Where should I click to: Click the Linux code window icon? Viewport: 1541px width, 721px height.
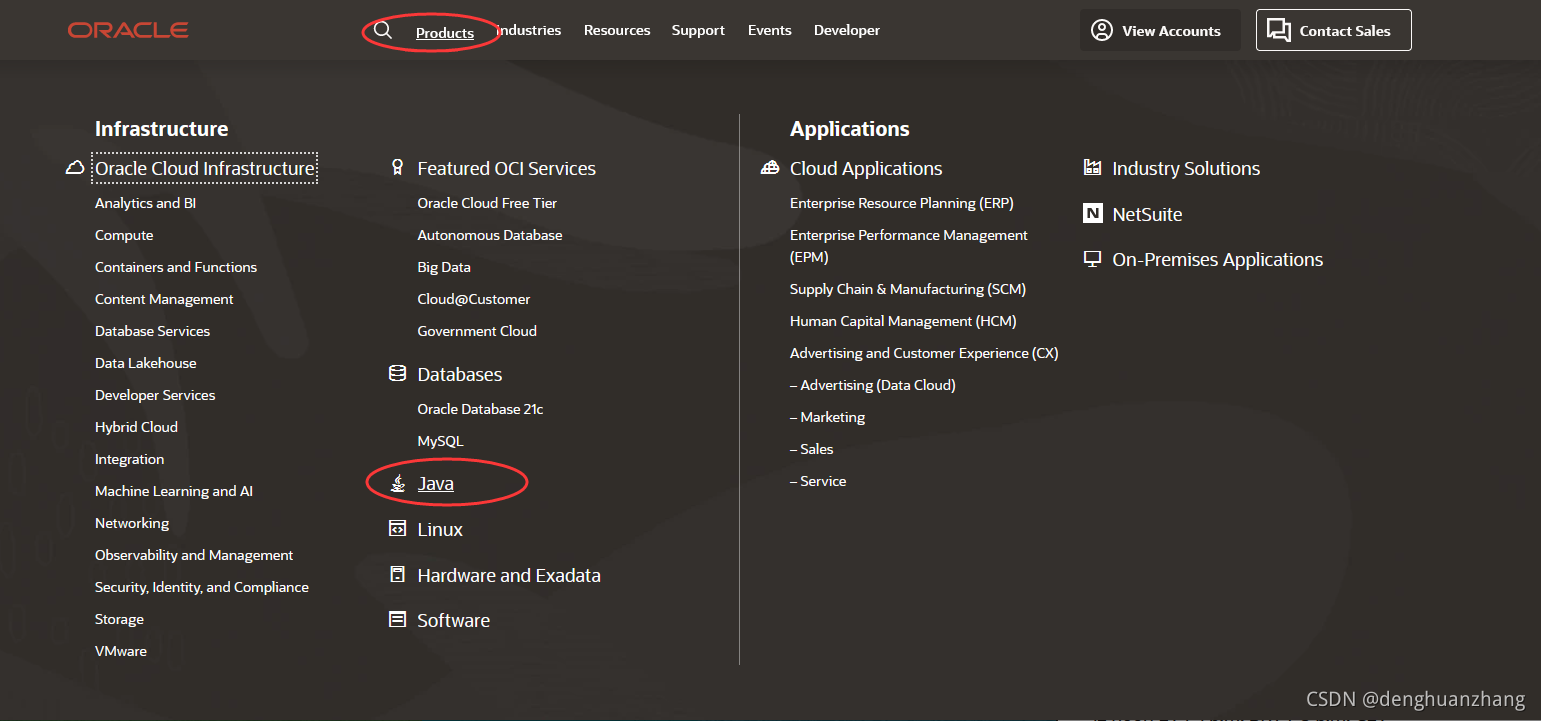397,529
